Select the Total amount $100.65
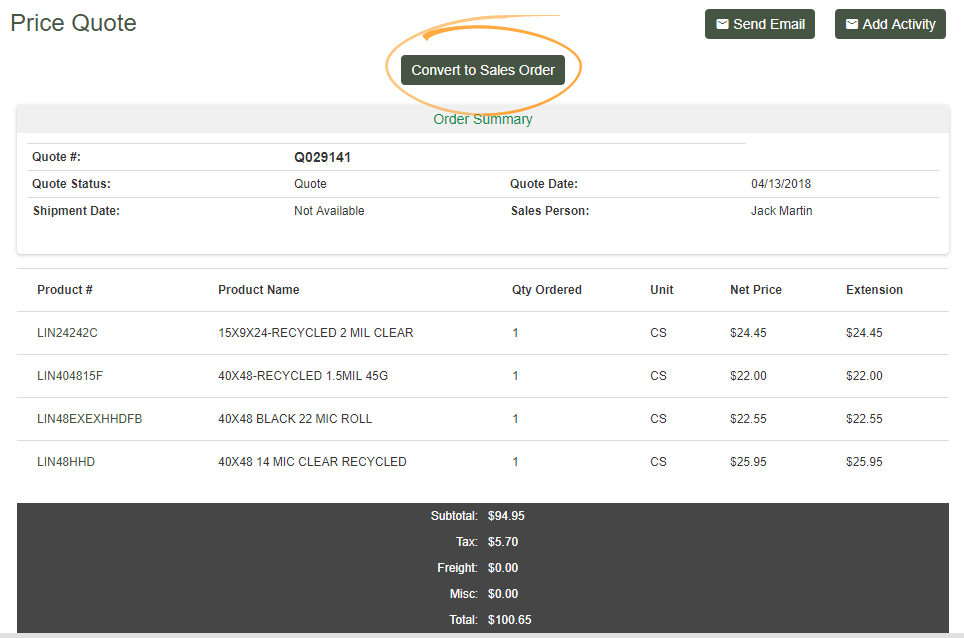 tap(510, 619)
